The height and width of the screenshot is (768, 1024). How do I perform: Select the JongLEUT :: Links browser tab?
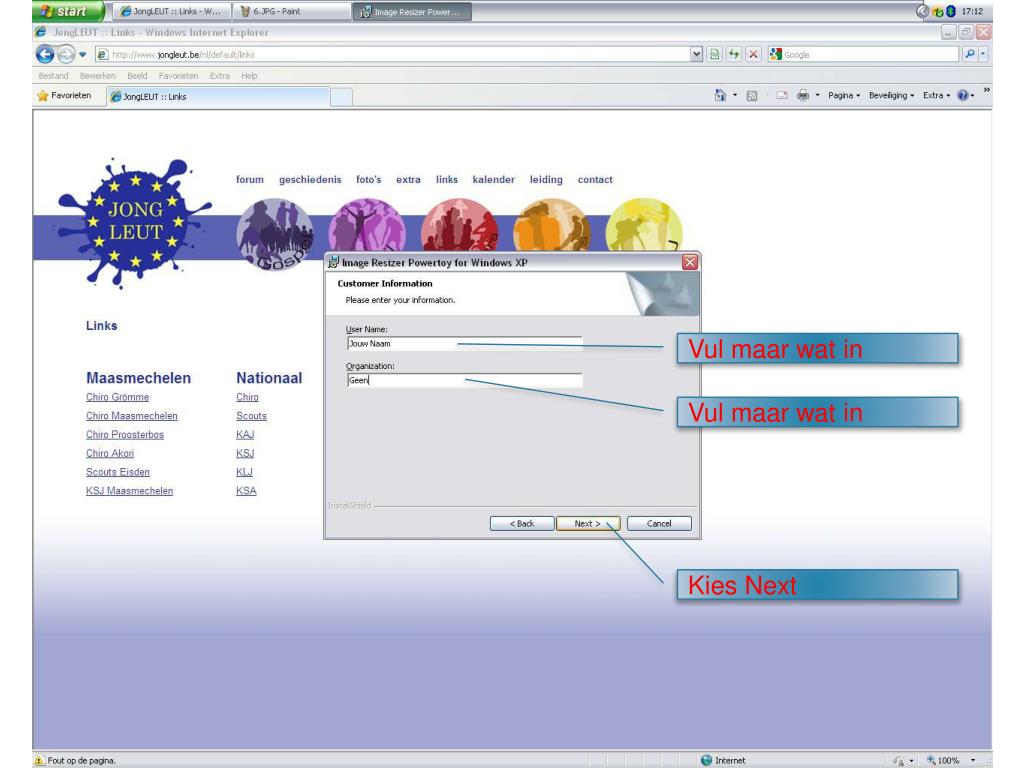(x=217, y=97)
